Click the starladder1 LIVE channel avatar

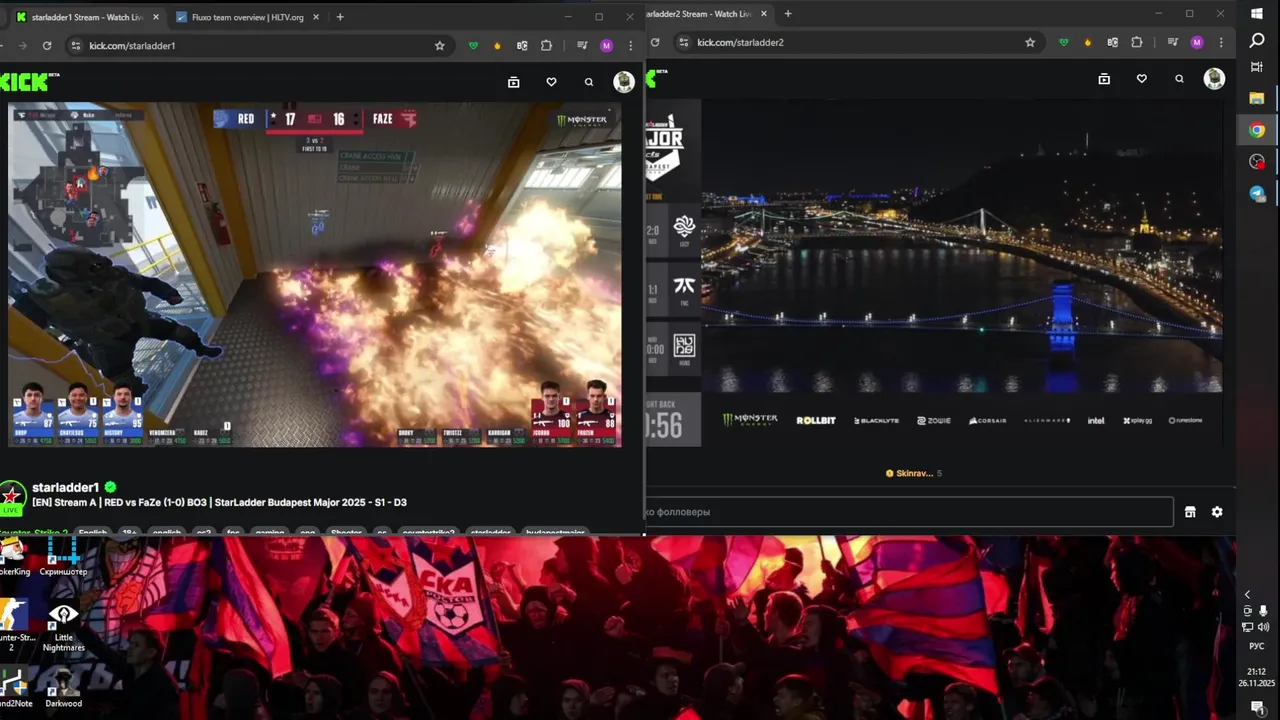tap(12, 497)
